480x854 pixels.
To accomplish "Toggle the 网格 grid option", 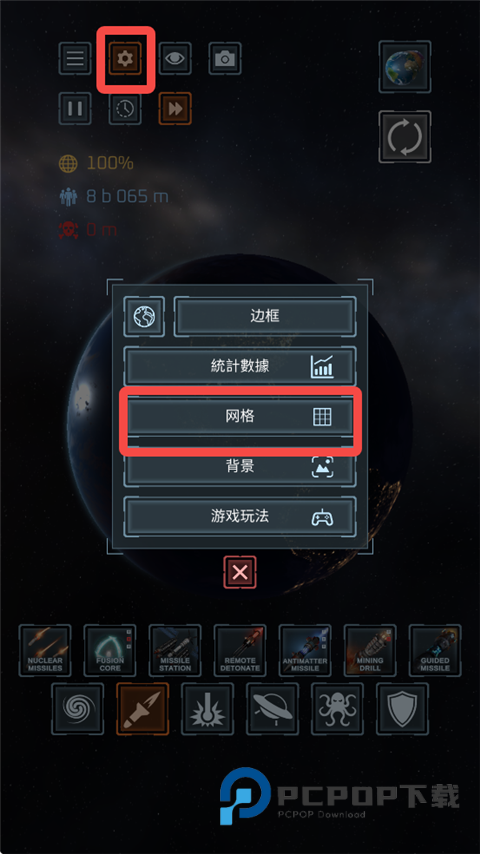I will click(240, 416).
